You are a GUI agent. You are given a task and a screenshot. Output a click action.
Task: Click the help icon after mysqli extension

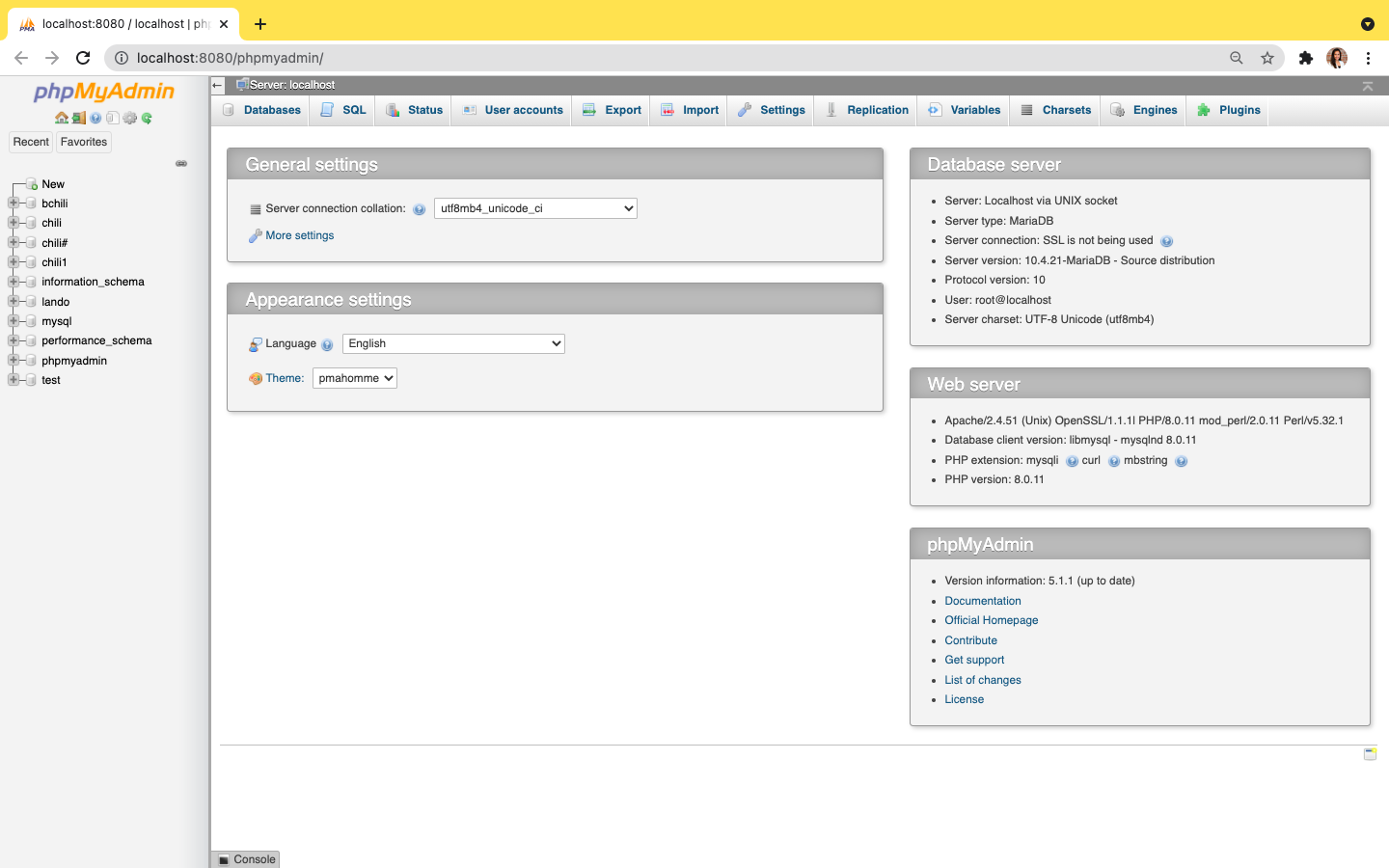click(x=1072, y=461)
